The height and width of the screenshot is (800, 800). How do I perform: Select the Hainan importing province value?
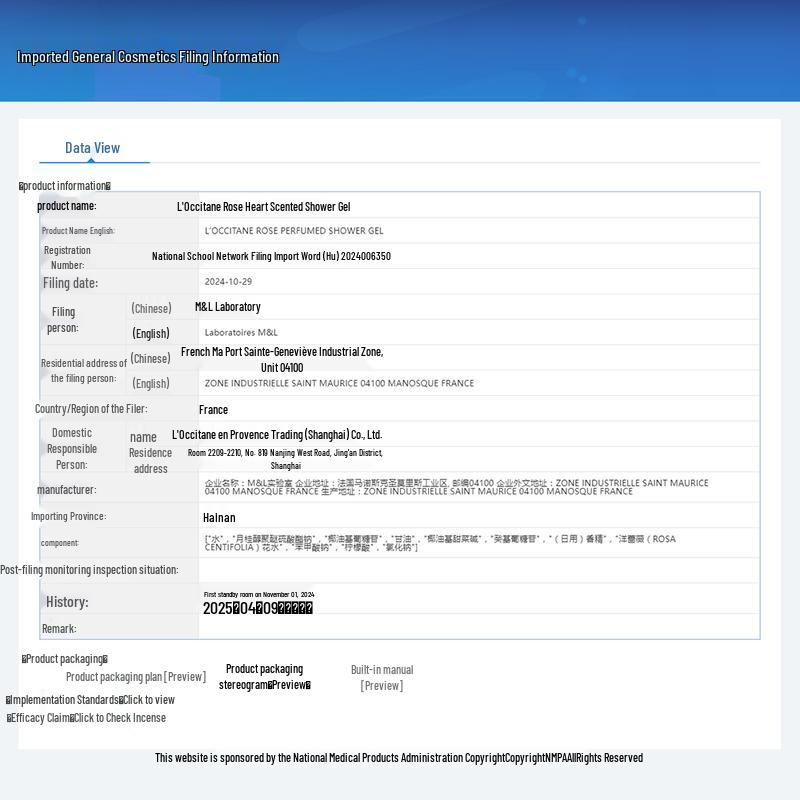tap(219, 518)
